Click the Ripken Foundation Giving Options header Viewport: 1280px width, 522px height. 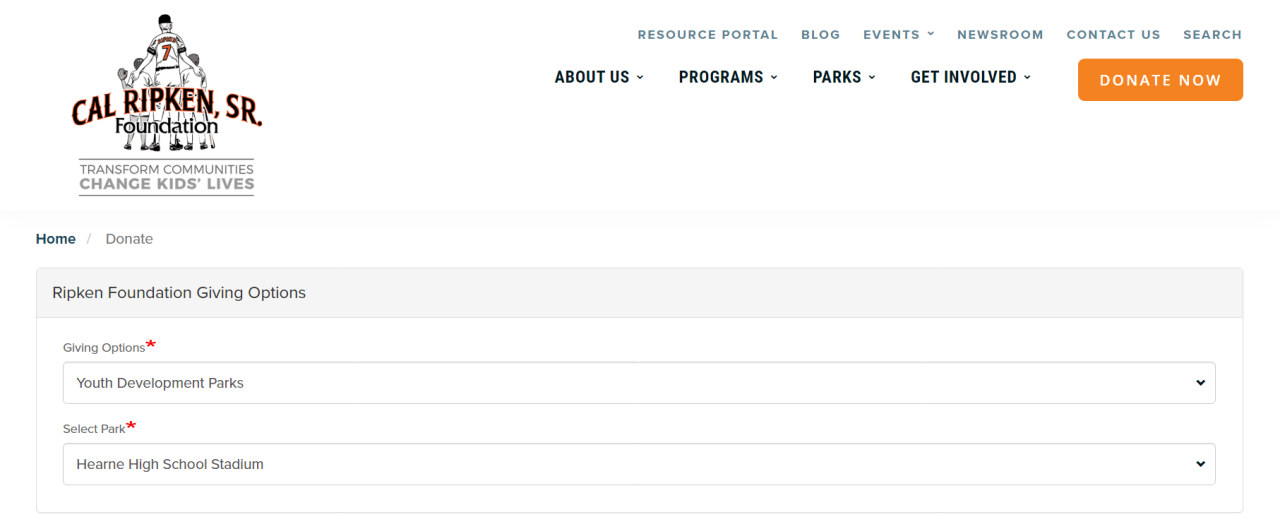coord(179,293)
